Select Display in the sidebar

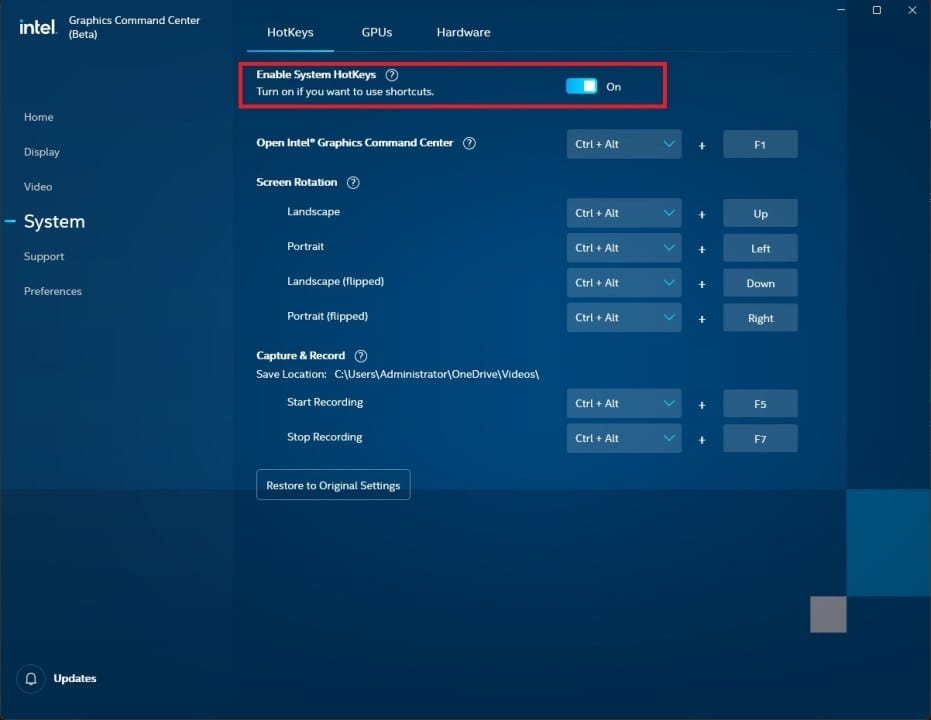pos(41,152)
